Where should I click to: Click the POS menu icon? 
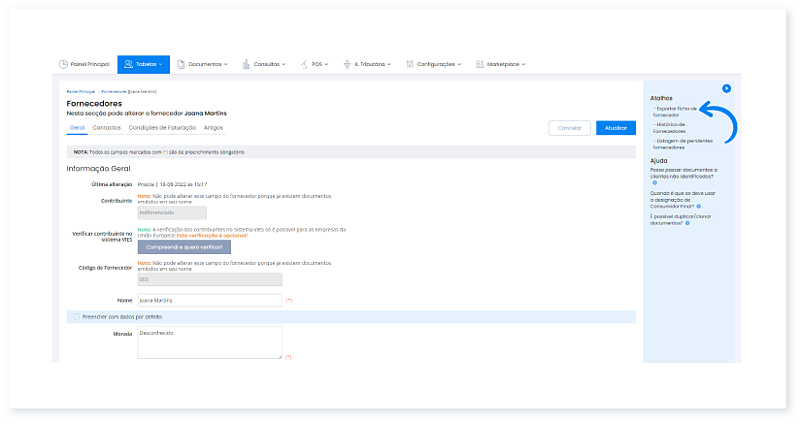pyautogui.click(x=304, y=64)
